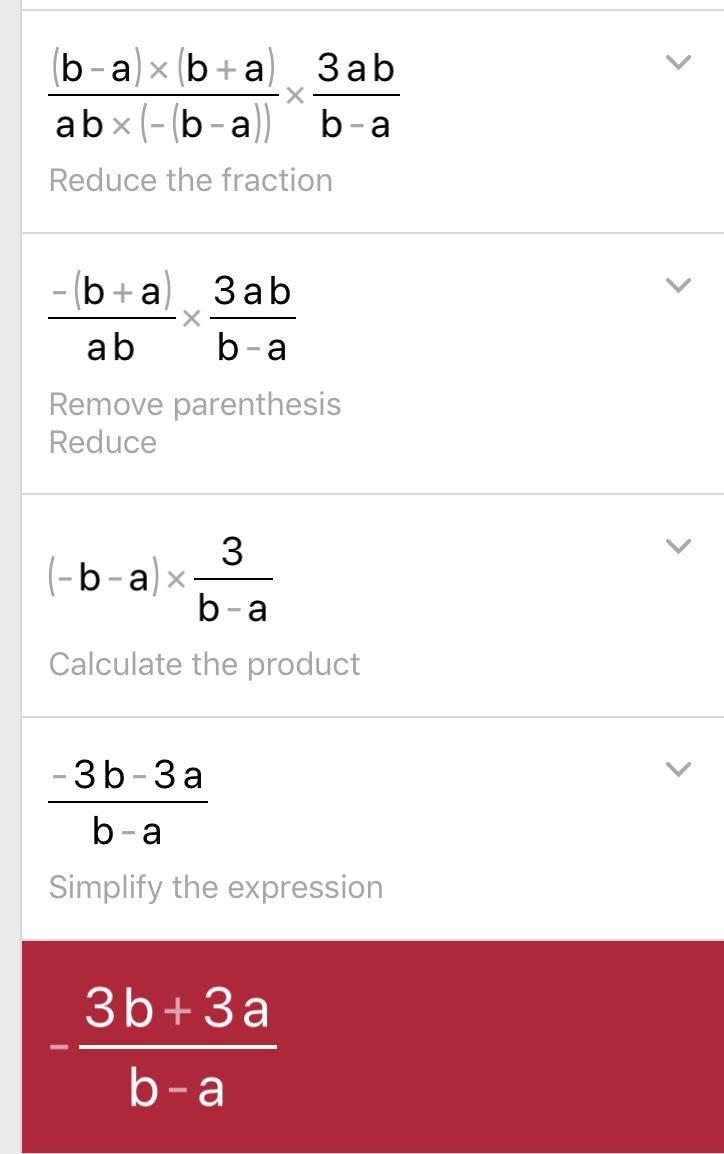Tap the 'Simplify the expression' label
724x1154 pixels.
pos(216,888)
